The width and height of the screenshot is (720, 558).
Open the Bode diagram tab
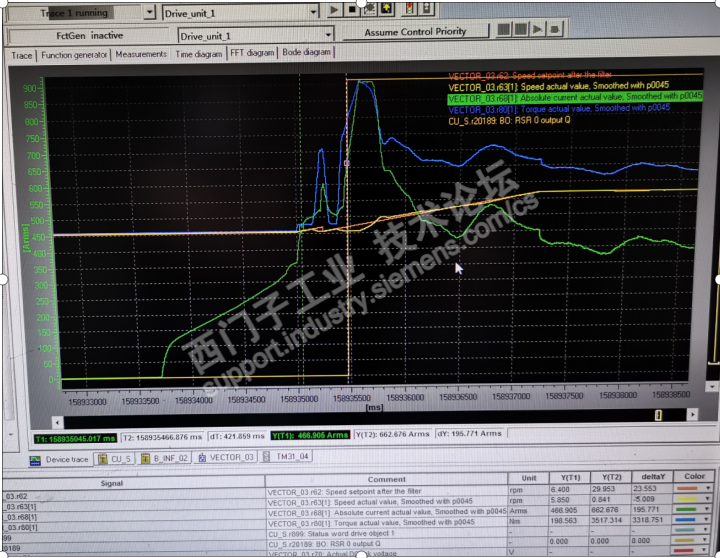[306, 52]
